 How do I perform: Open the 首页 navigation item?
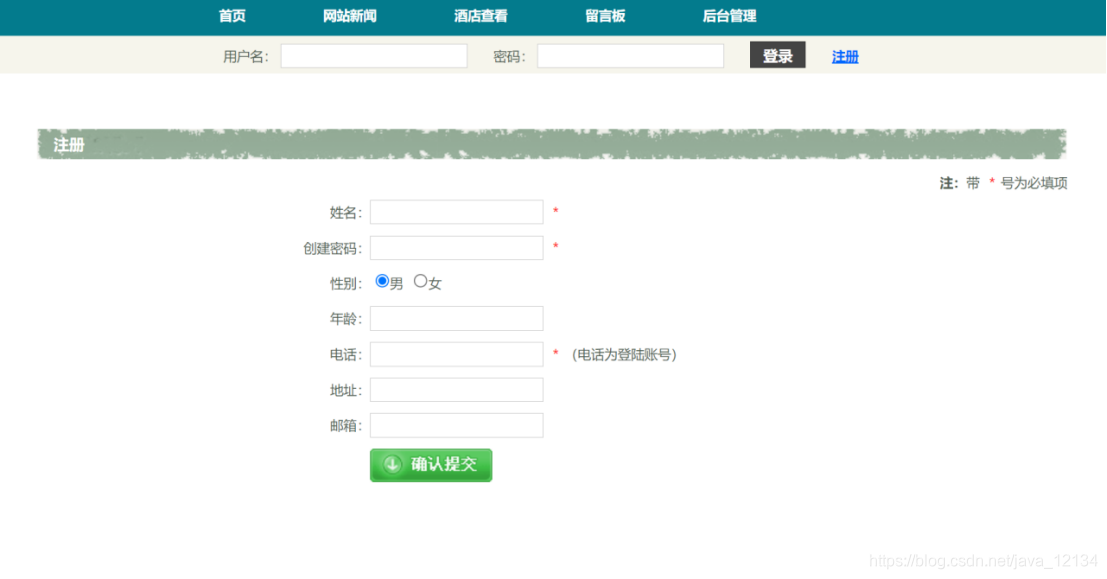pos(232,16)
